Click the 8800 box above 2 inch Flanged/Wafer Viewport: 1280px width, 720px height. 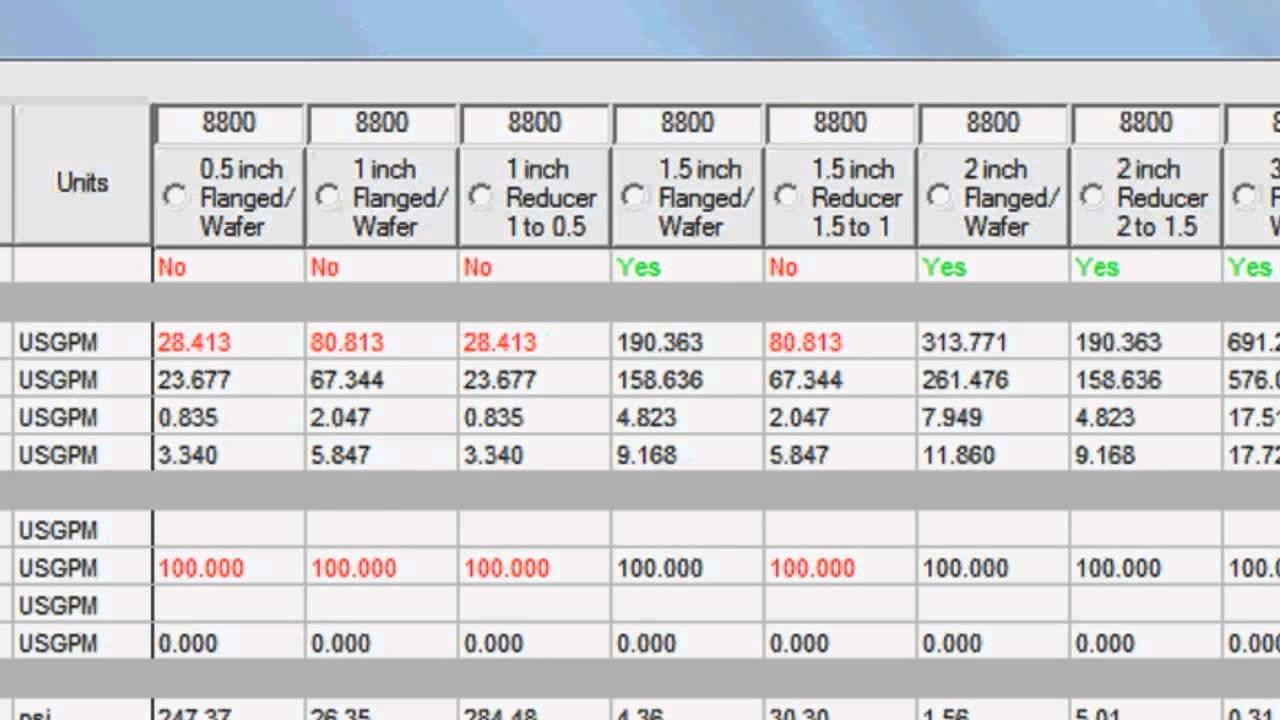994,124
